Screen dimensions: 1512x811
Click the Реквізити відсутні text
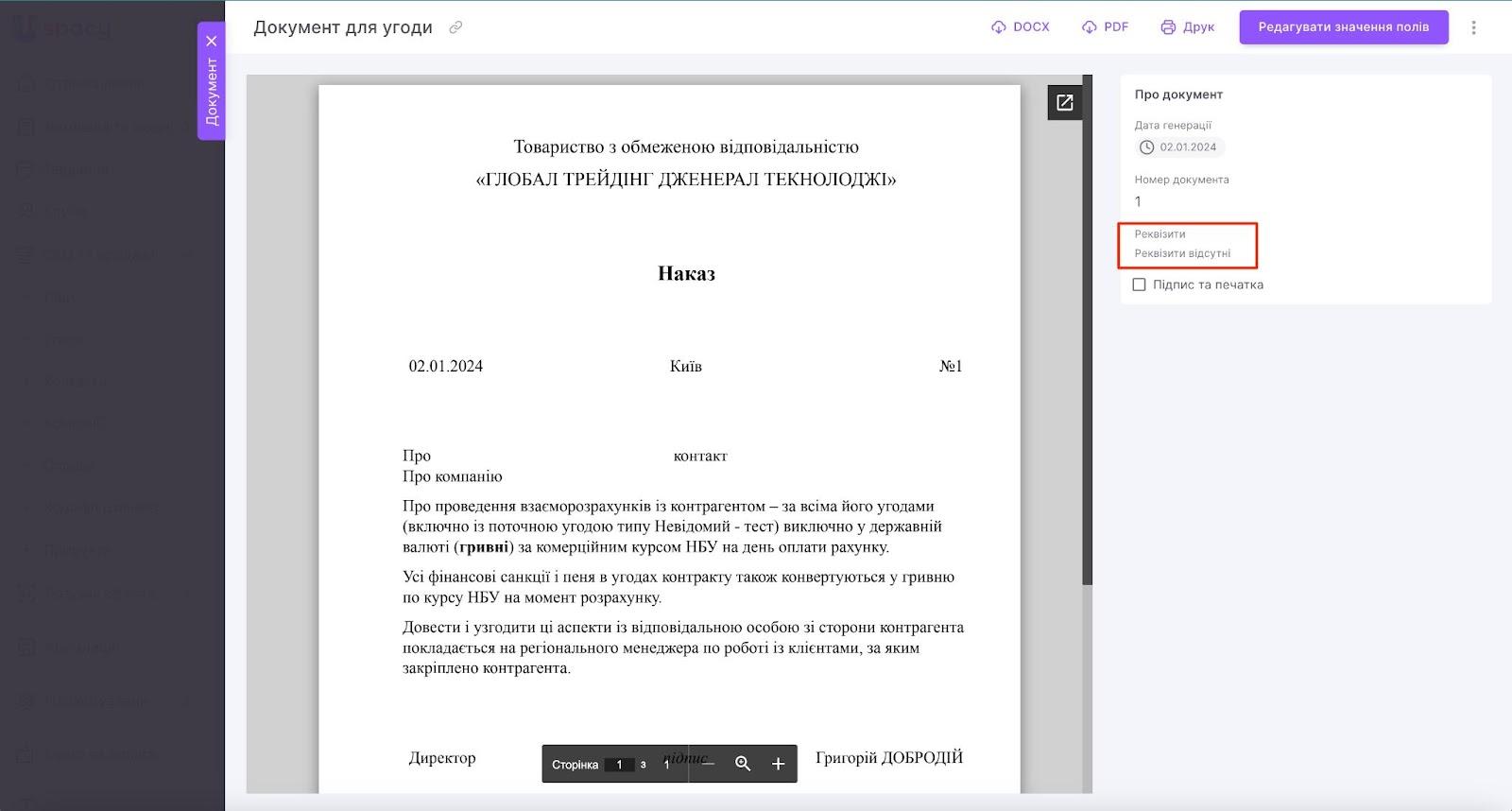1182,253
